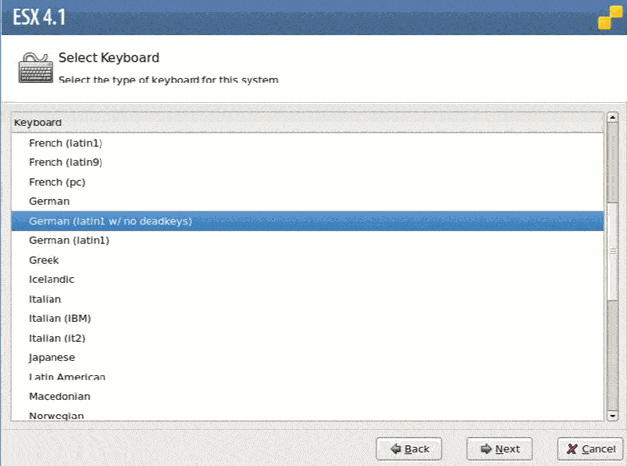Select Greek keyboard layout
This screenshot has height=466, width=627.
point(44,260)
